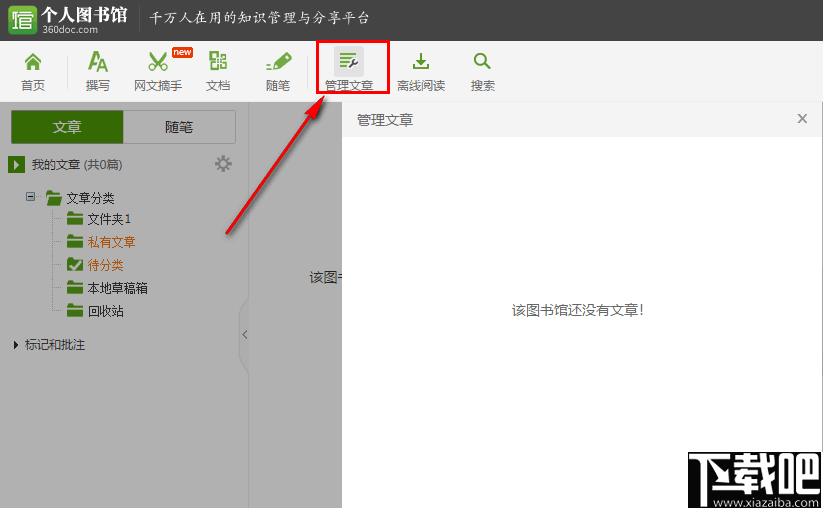Image resolution: width=823 pixels, height=508 pixels.
Task: Collapse the left sidebar panel handle
Action: point(244,334)
